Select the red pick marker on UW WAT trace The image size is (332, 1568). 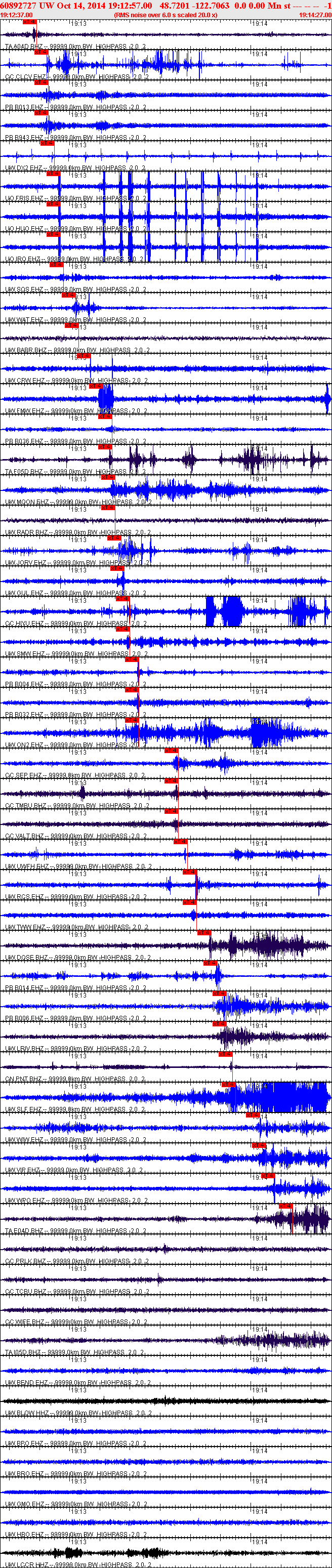click(68, 295)
